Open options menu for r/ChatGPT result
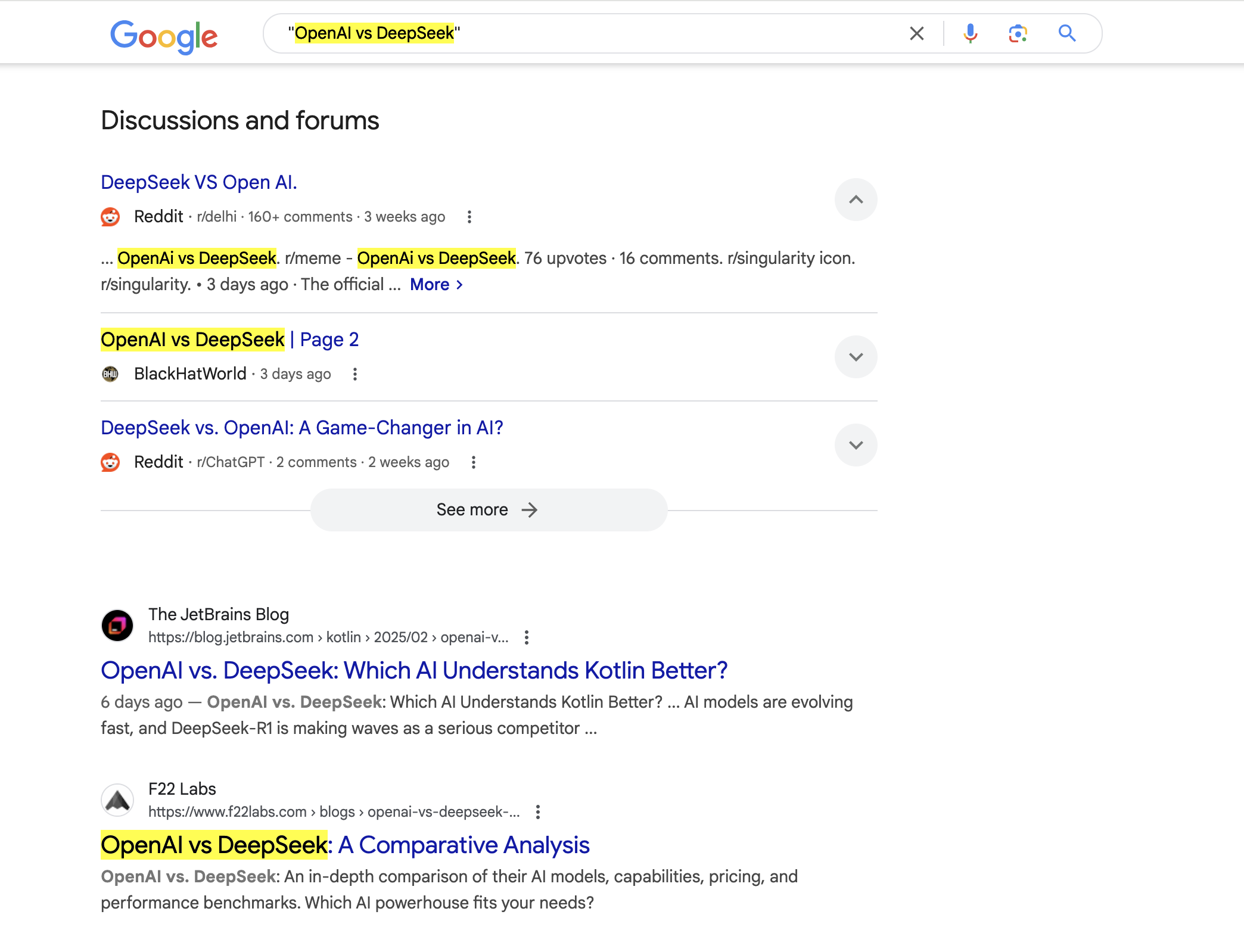 [x=474, y=462]
